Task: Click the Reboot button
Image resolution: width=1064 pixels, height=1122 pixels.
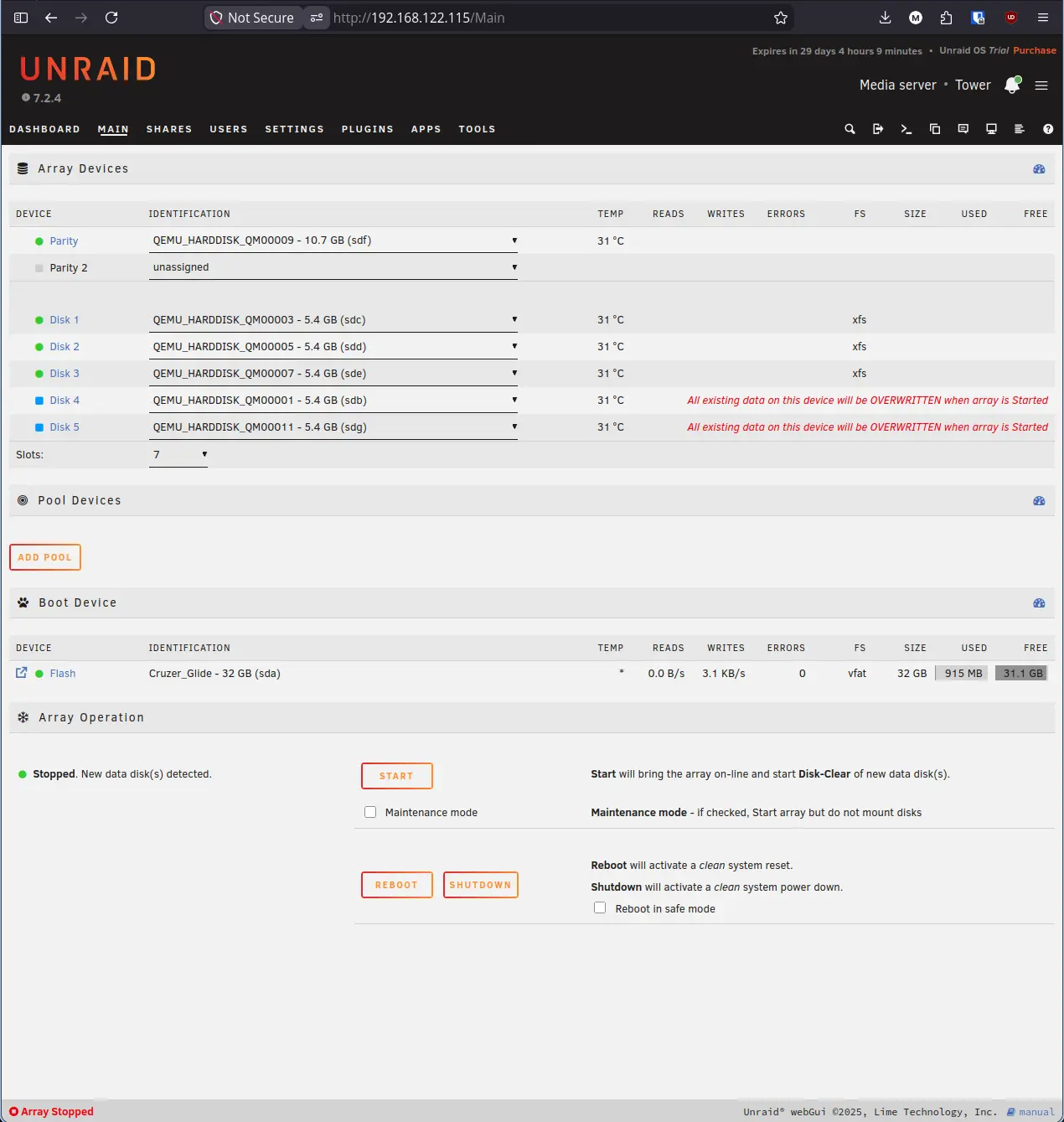Action: (397, 885)
